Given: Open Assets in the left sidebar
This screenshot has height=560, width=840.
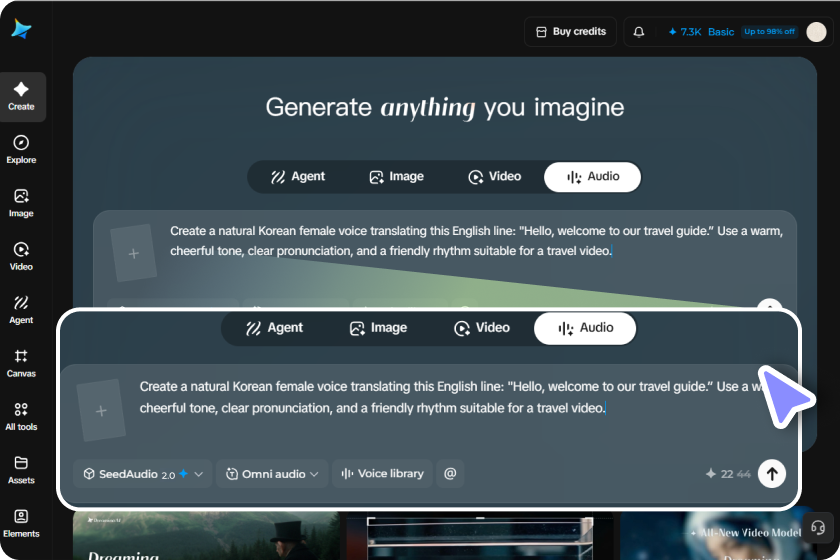Looking at the screenshot, I should pyautogui.click(x=21, y=471).
